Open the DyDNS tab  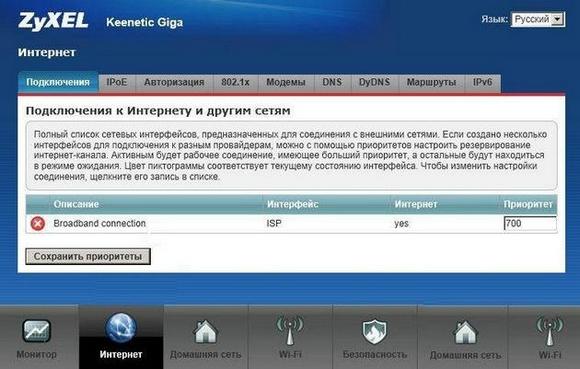(375, 82)
